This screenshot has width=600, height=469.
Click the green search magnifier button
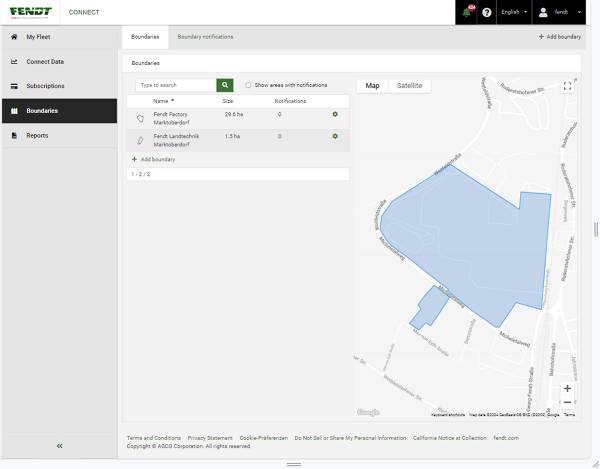tap(225, 86)
